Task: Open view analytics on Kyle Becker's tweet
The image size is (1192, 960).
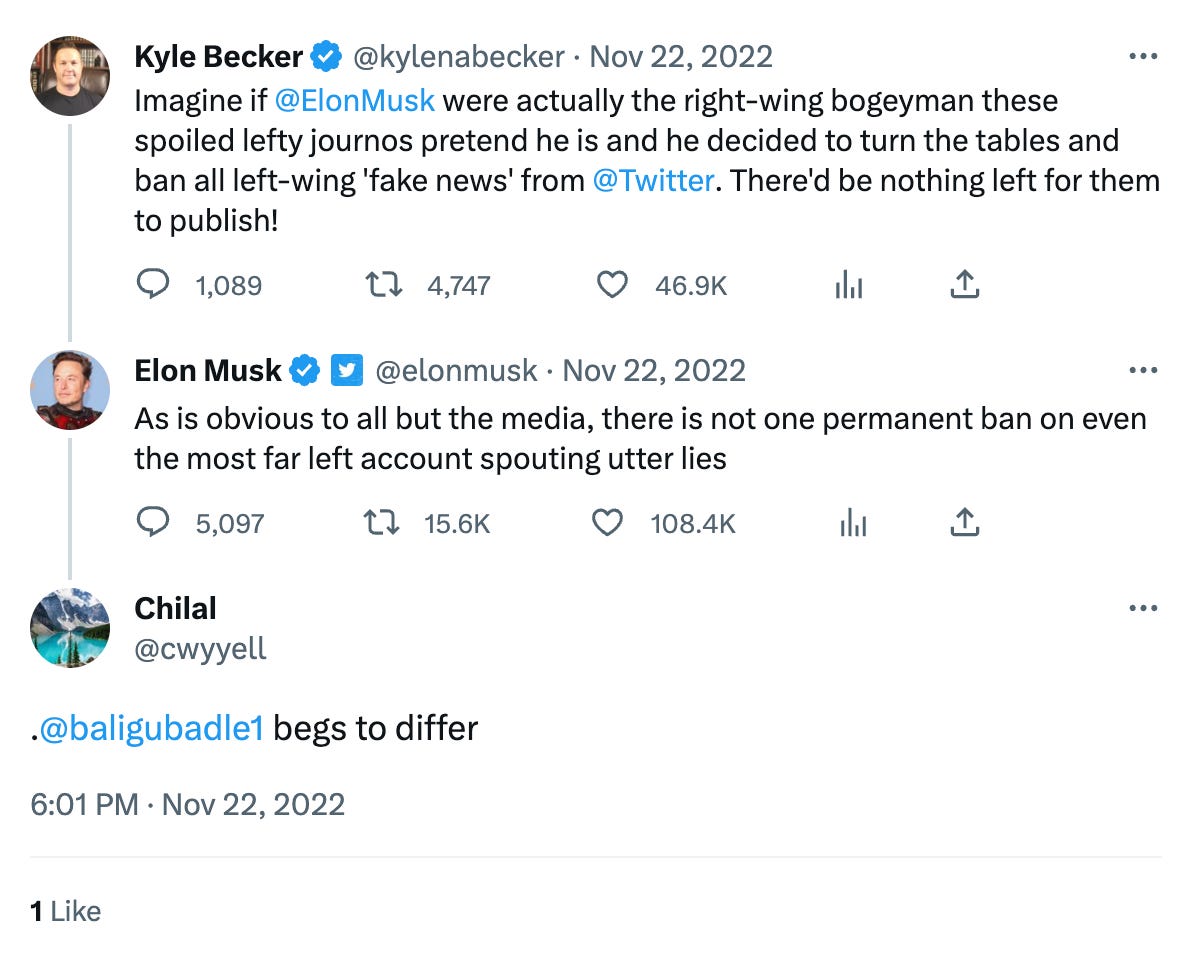Action: click(x=849, y=285)
